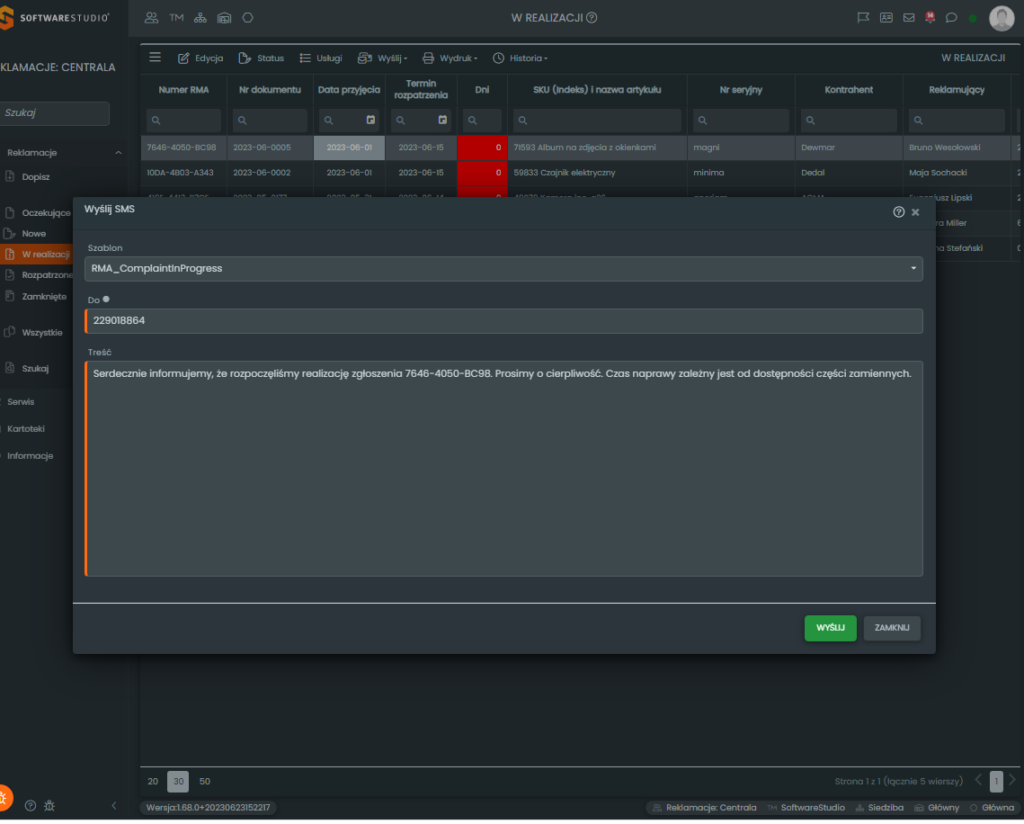1024x824 pixels.
Task: Click the Do phone number field
Action: tap(504, 321)
